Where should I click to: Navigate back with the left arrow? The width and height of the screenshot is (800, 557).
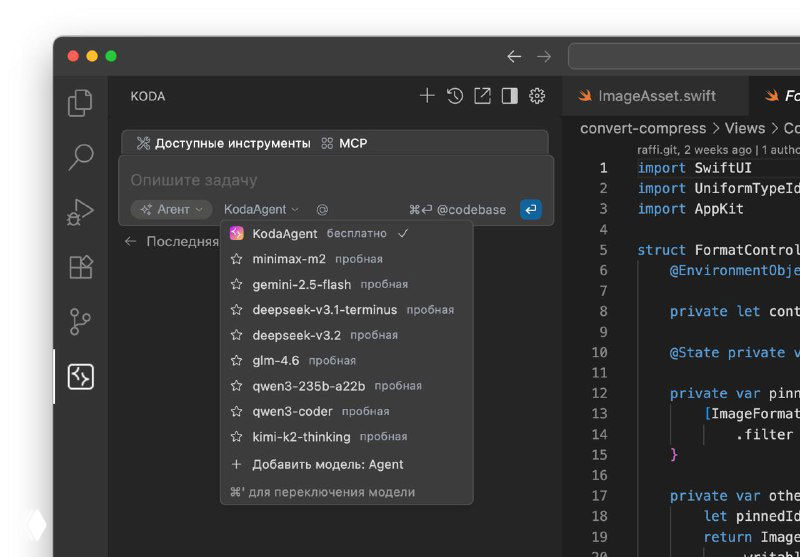click(x=514, y=57)
